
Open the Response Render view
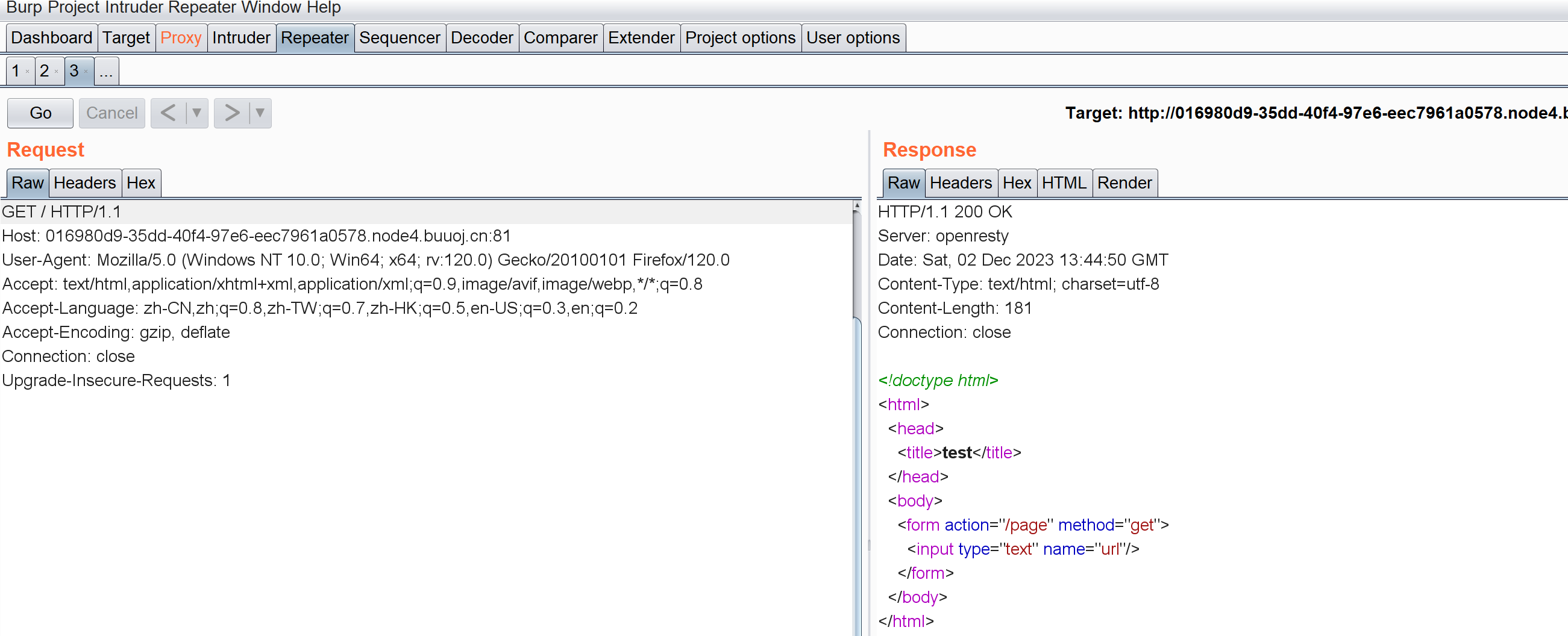point(1124,182)
